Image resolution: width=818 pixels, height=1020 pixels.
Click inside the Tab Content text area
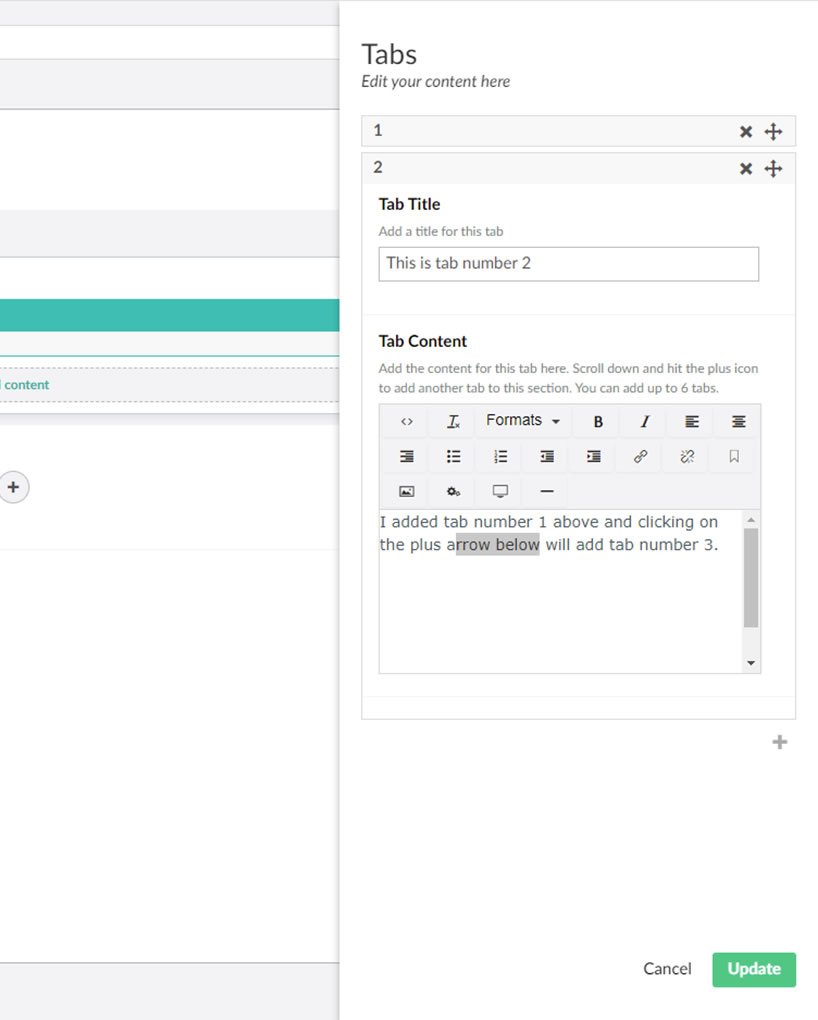(560, 591)
